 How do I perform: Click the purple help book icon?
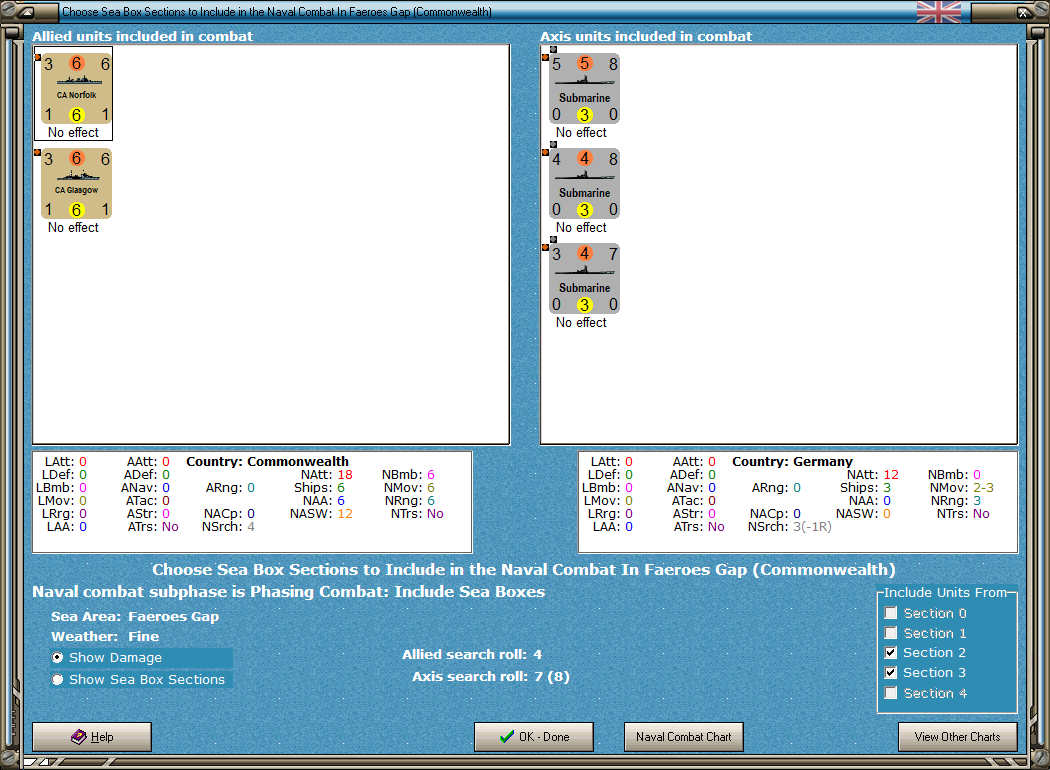(x=79, y=737)
